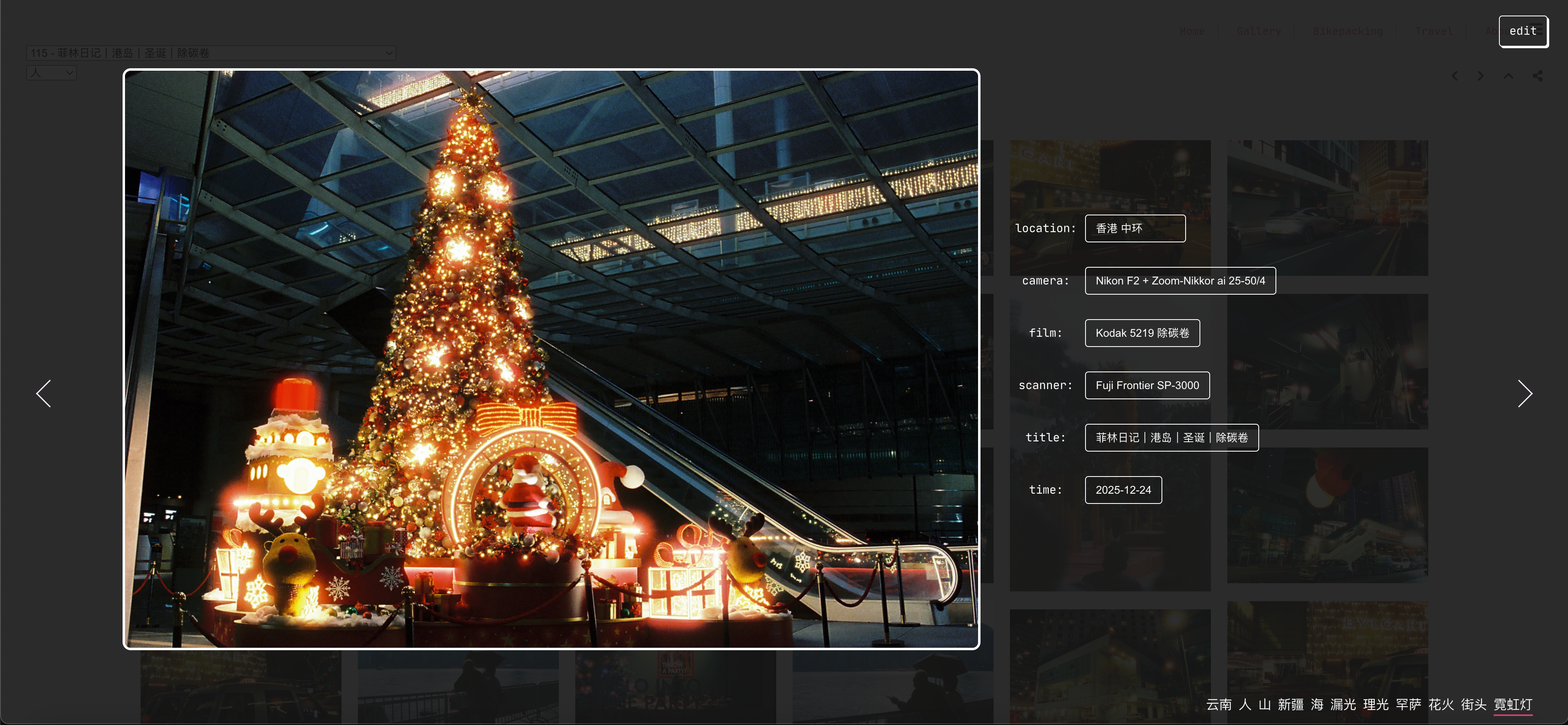Click the enlarged Christmas tree photo
Viewport: 1568px width, 725px height.
[551, 359]
